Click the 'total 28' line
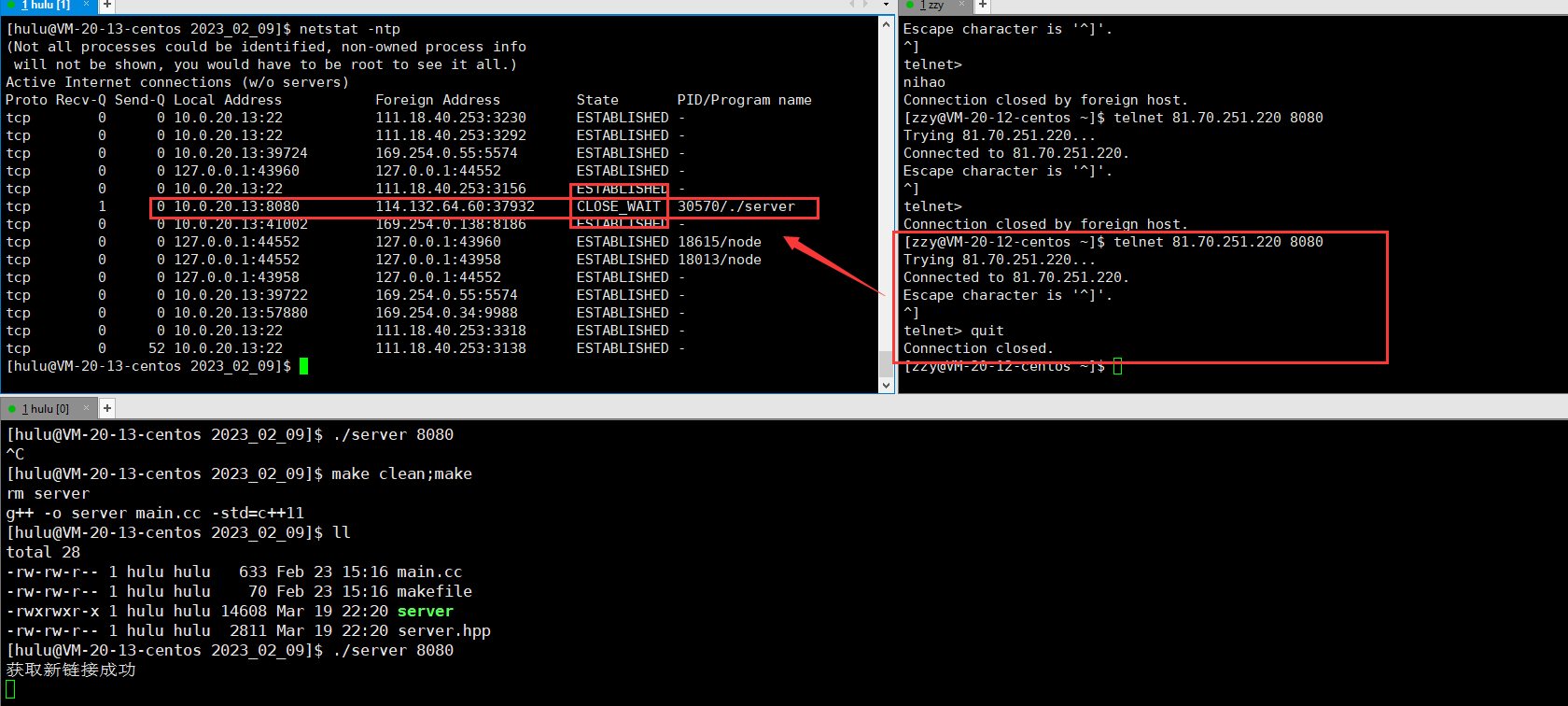This screenshot has width=1568, height=706. pyautogui.click(x=43, y=553)
